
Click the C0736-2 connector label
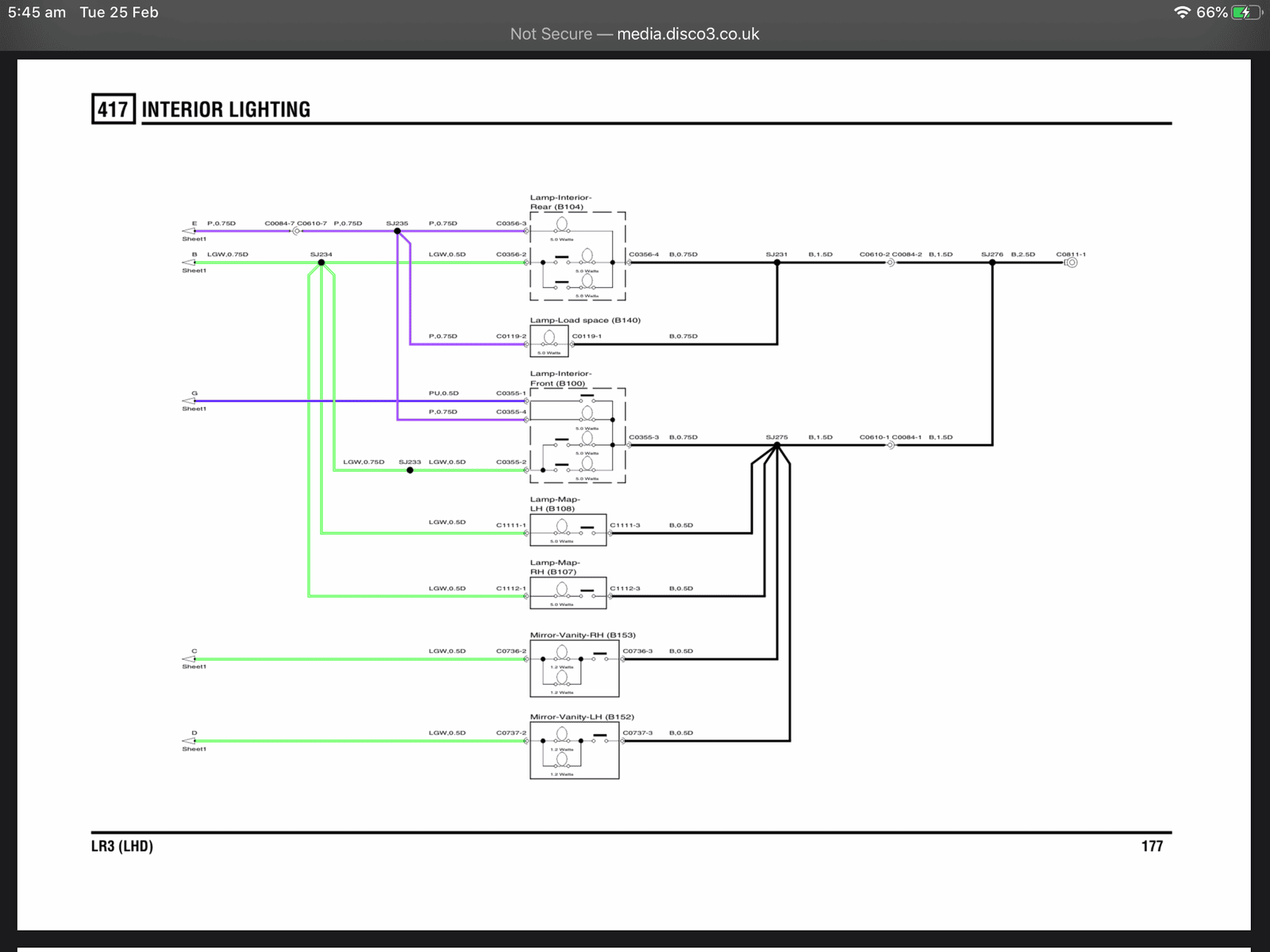(511, 651)
